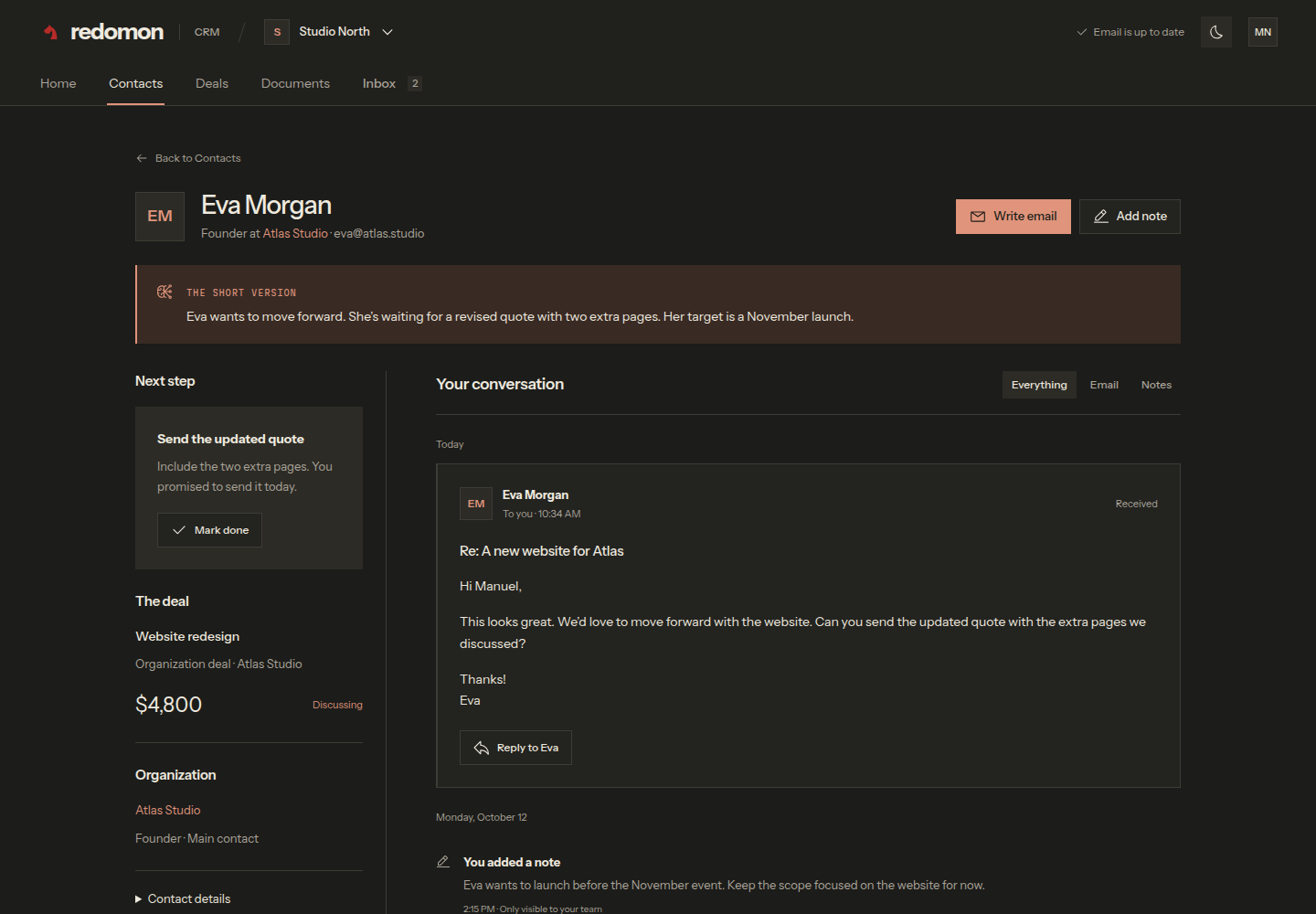Click the Monday, October 12 date label

[482, 817]
